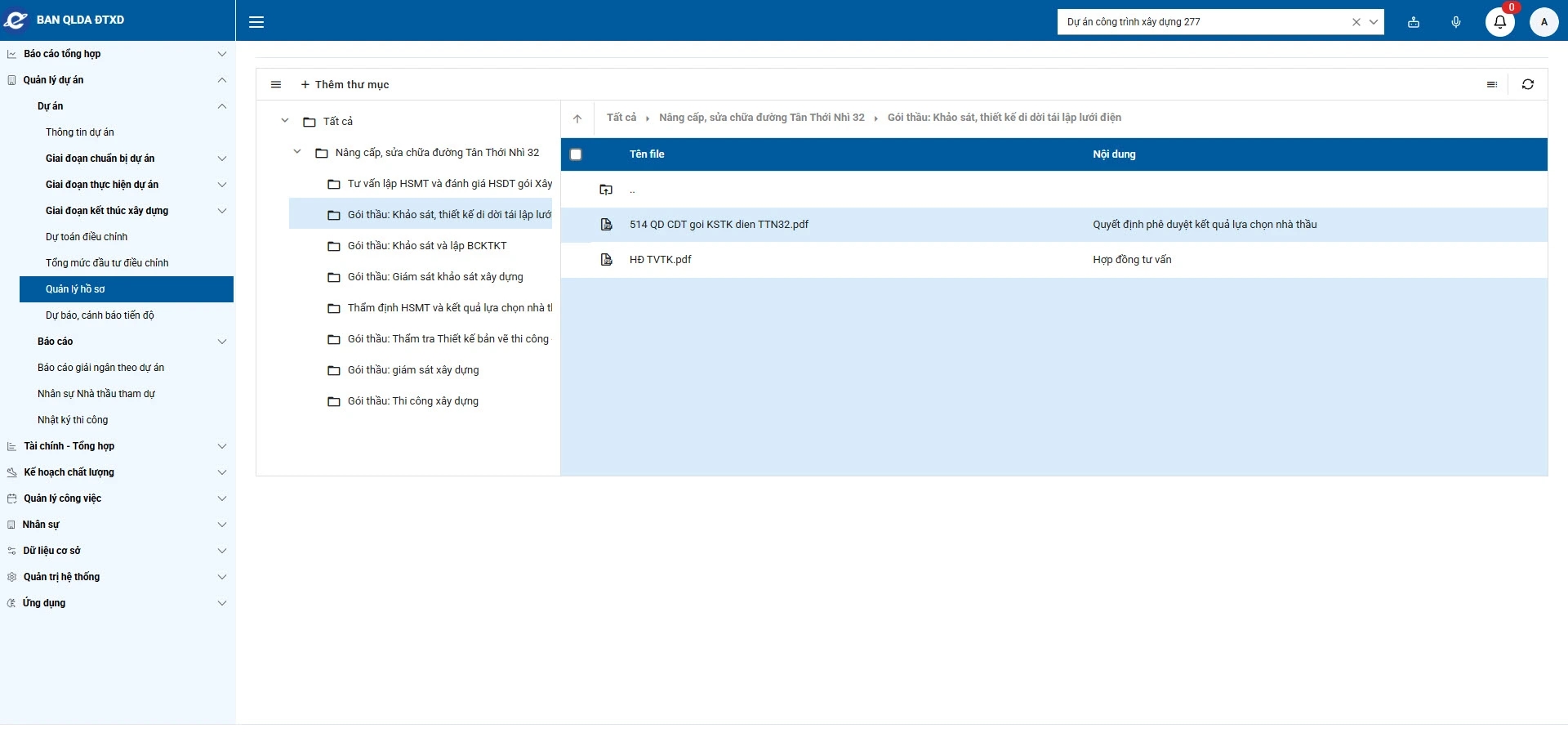Screen dimensions: 1568x751
Task: Open Nhật ký thi công menu item
Action: (73, 420)
